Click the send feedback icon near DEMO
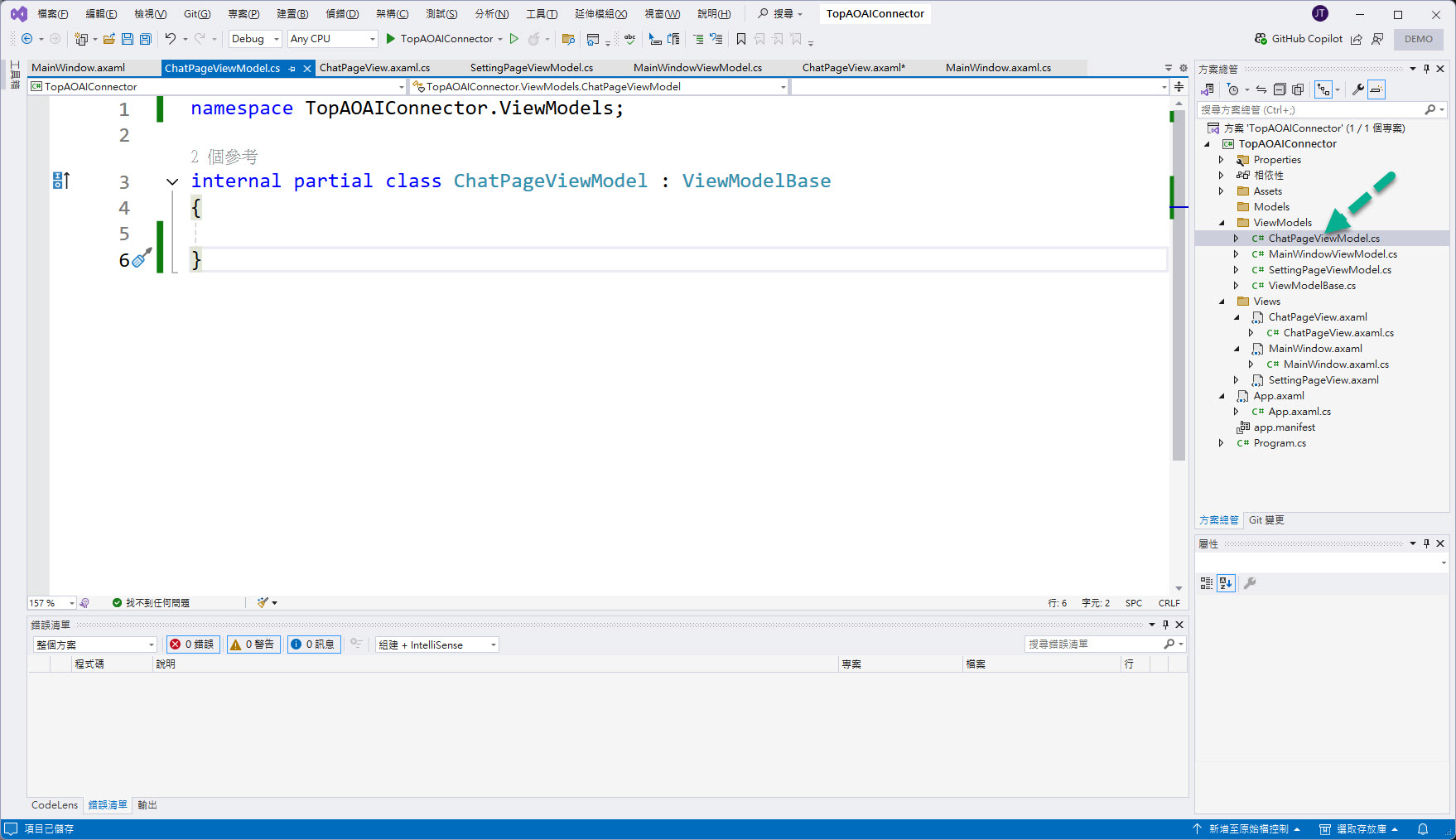The image size is (1456, 840). [1377, 39]
